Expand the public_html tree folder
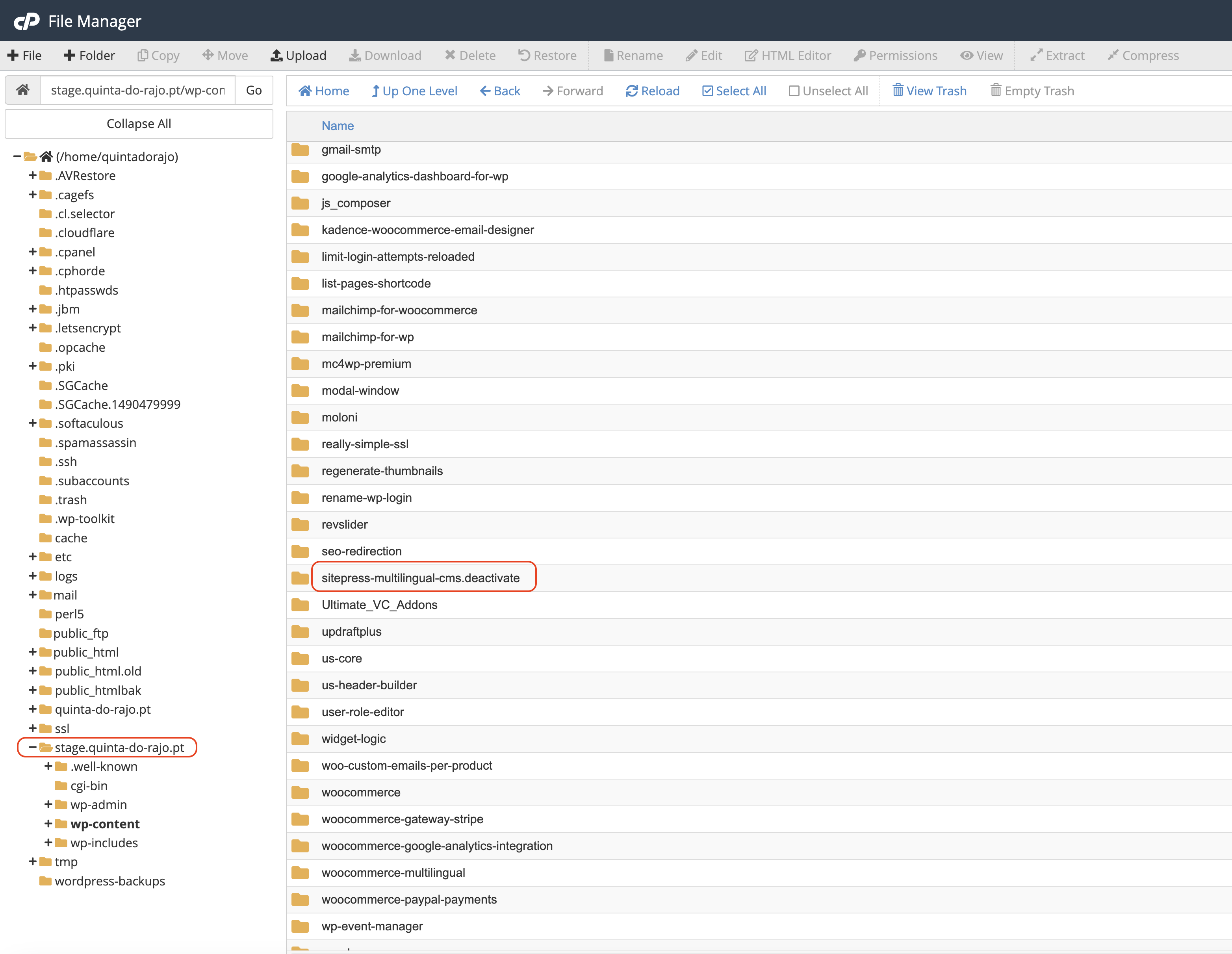This screenshot has height=954, width=1232. (33, 652)
